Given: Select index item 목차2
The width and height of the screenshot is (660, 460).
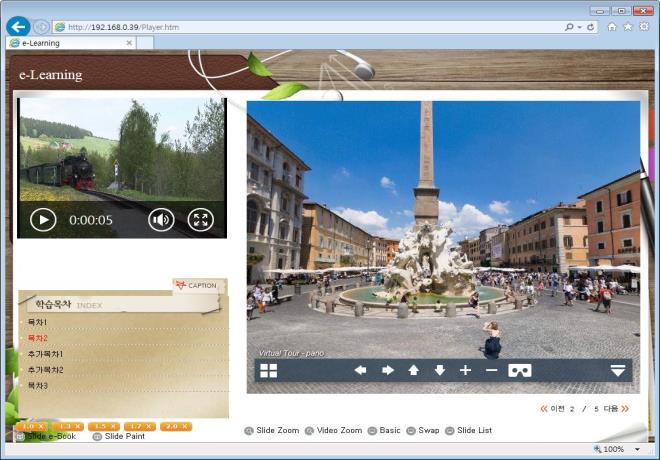Looking at the screenshot, I should coord(37,338).
